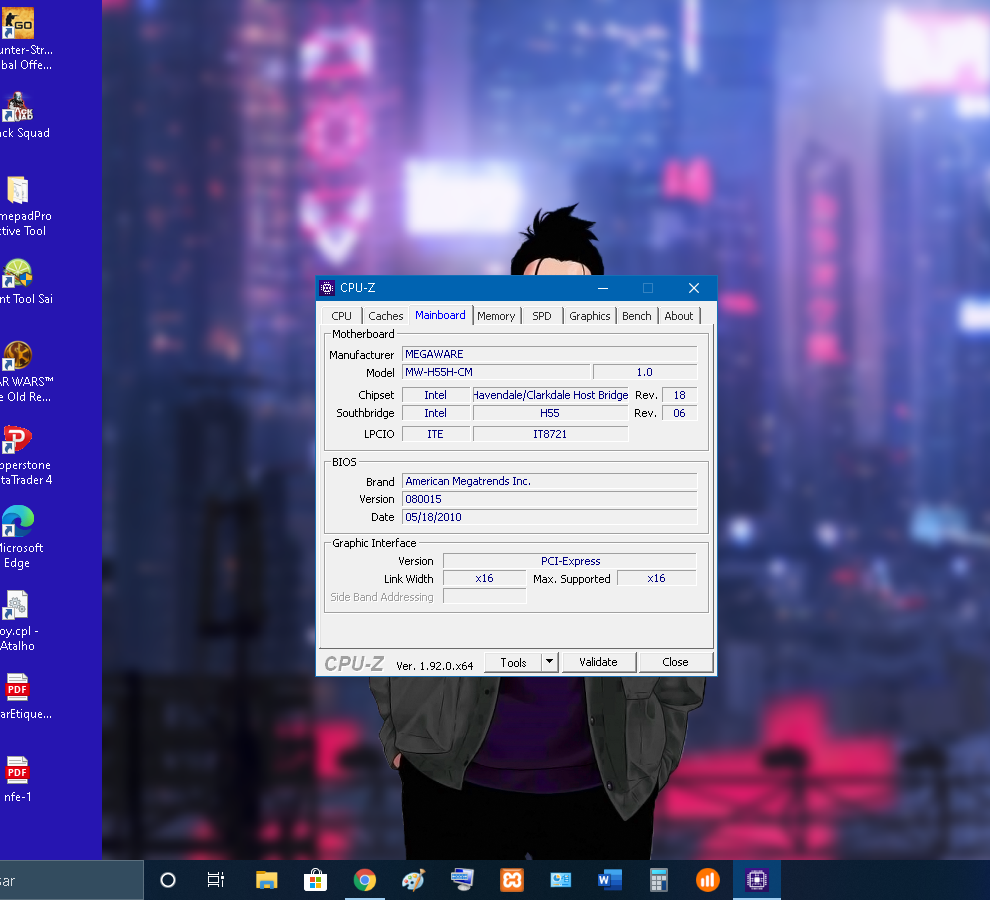Click the PCI-Express version field
The width and height of the screenshot is (990, 900).
tap(570, 561)
